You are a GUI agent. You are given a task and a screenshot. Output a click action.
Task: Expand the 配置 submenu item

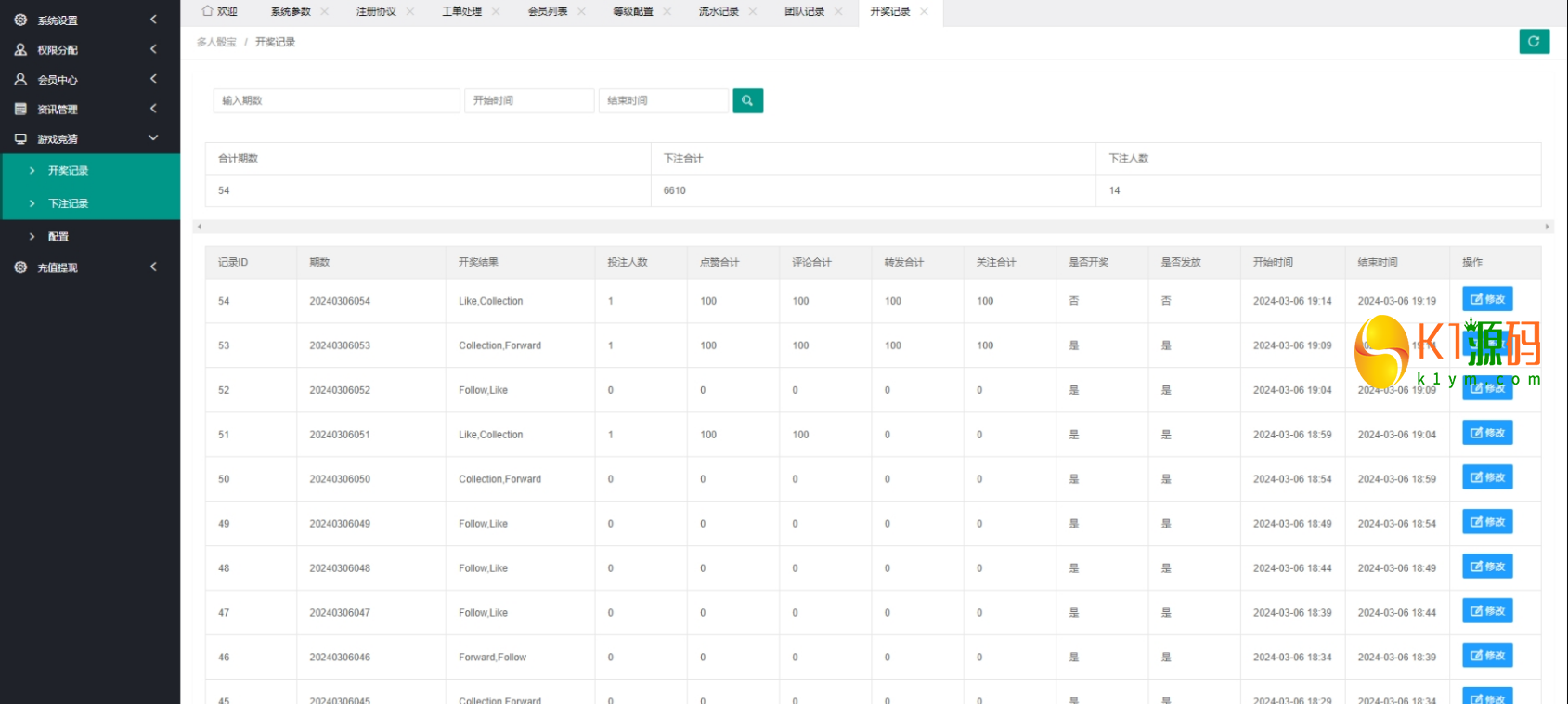click(x=58, y=237)
